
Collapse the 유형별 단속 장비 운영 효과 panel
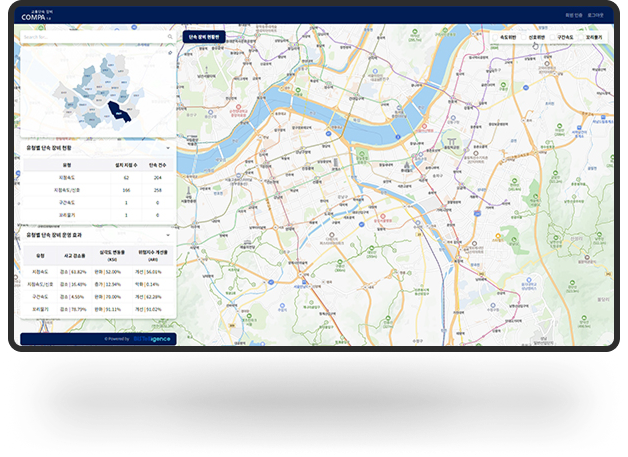click(168, 236)
